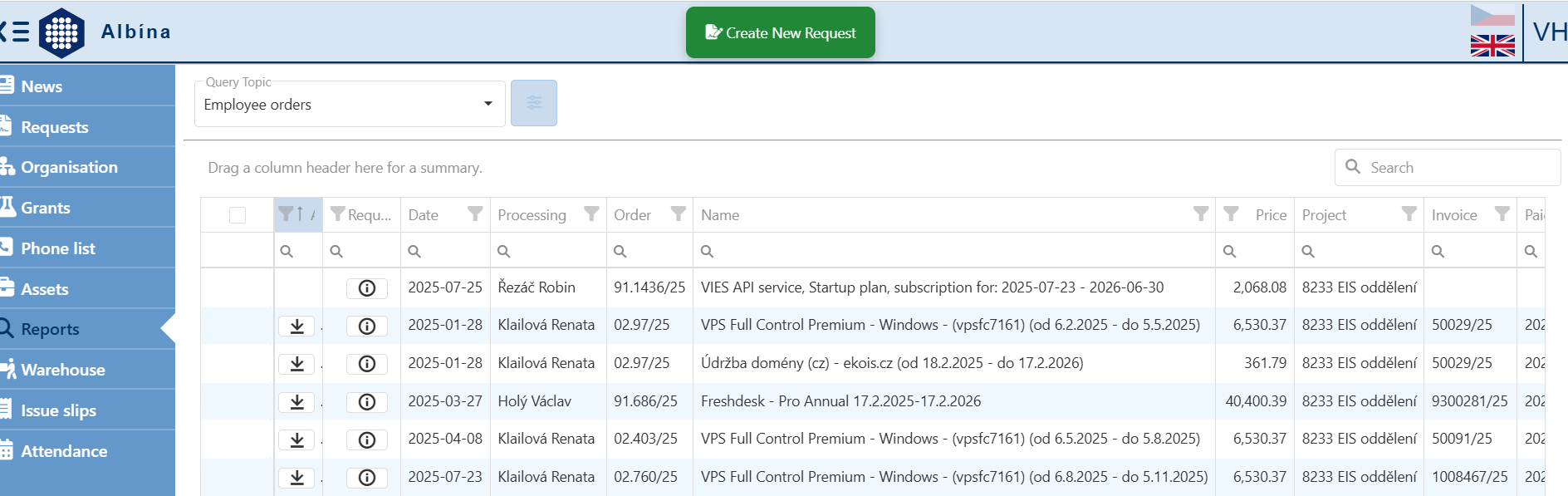Select invoice number 1008467/25

[x=1469, y=477]
